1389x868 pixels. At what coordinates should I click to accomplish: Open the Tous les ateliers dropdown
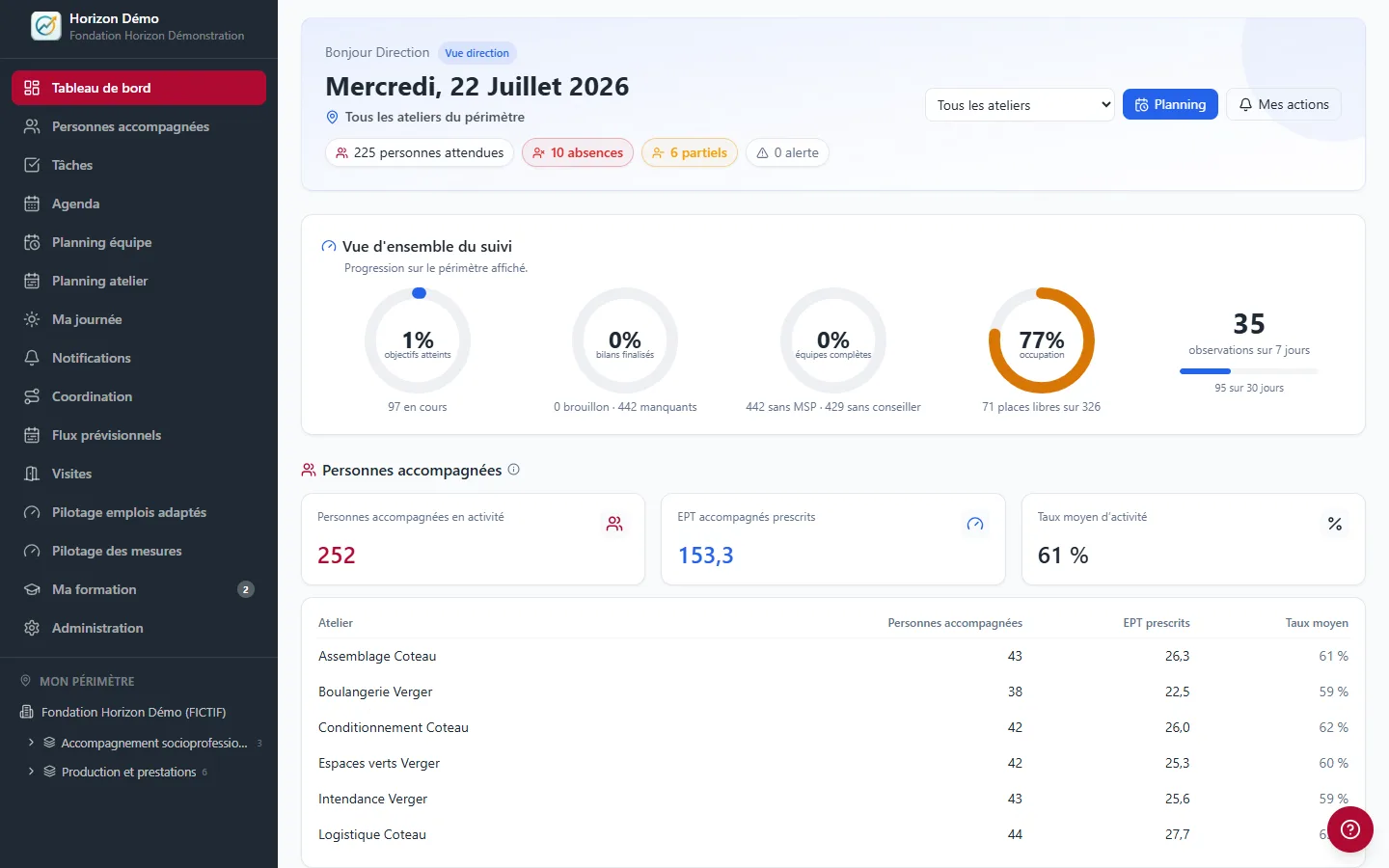click(1020, 105)
